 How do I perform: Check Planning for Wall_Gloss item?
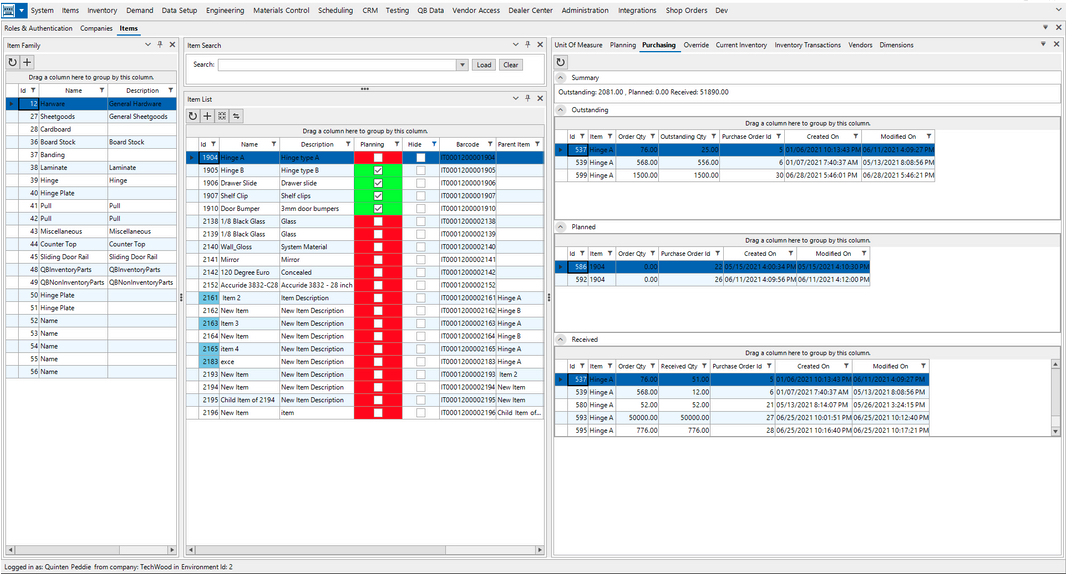pyautogui.click(x=378, y=247)
